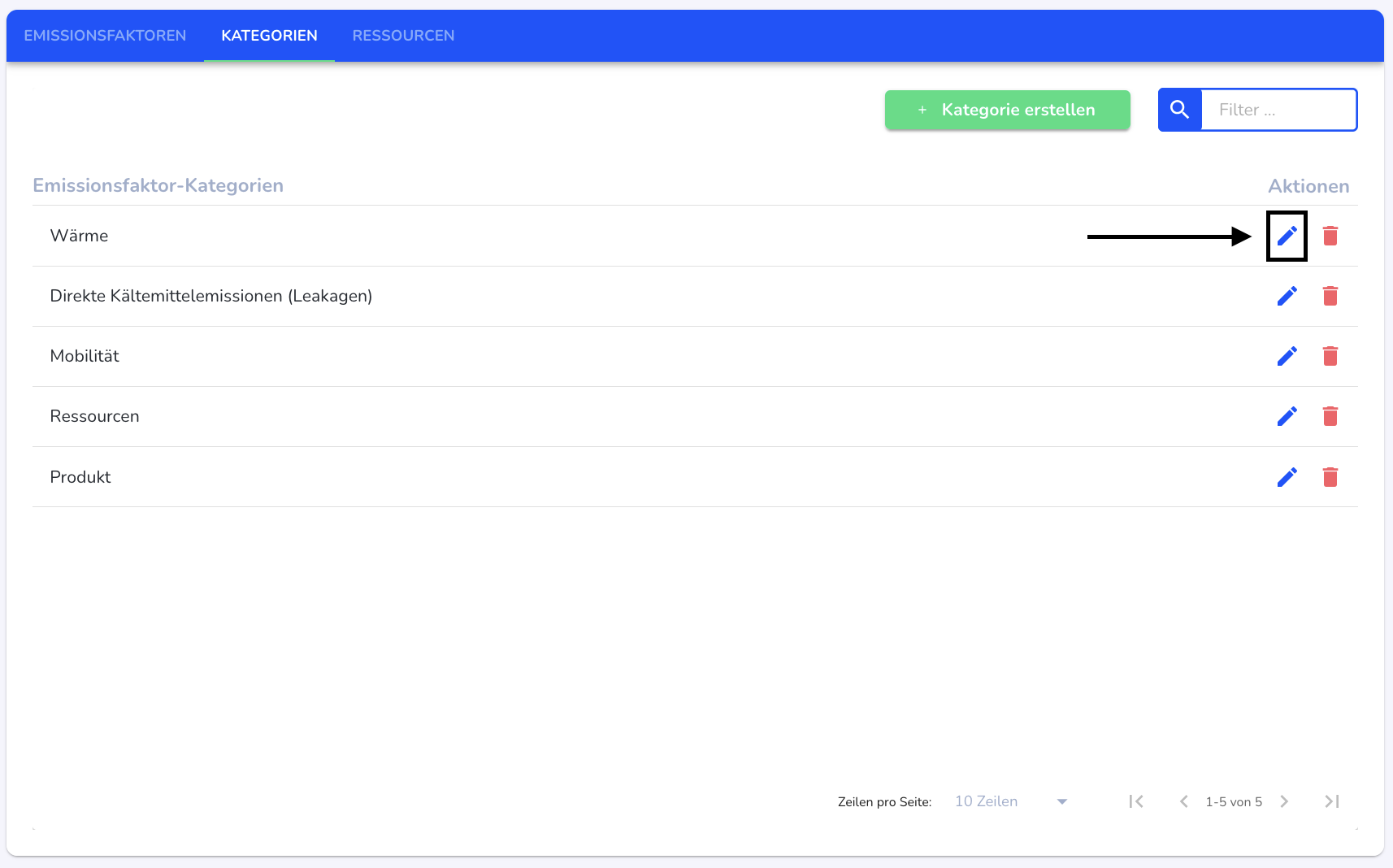Screen dimensions: 1393x868
Task: Go to first page of results
Action: 1136,801
